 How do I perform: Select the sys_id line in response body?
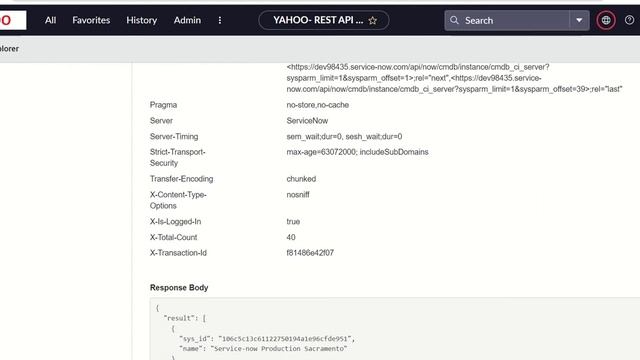(267, 339)
